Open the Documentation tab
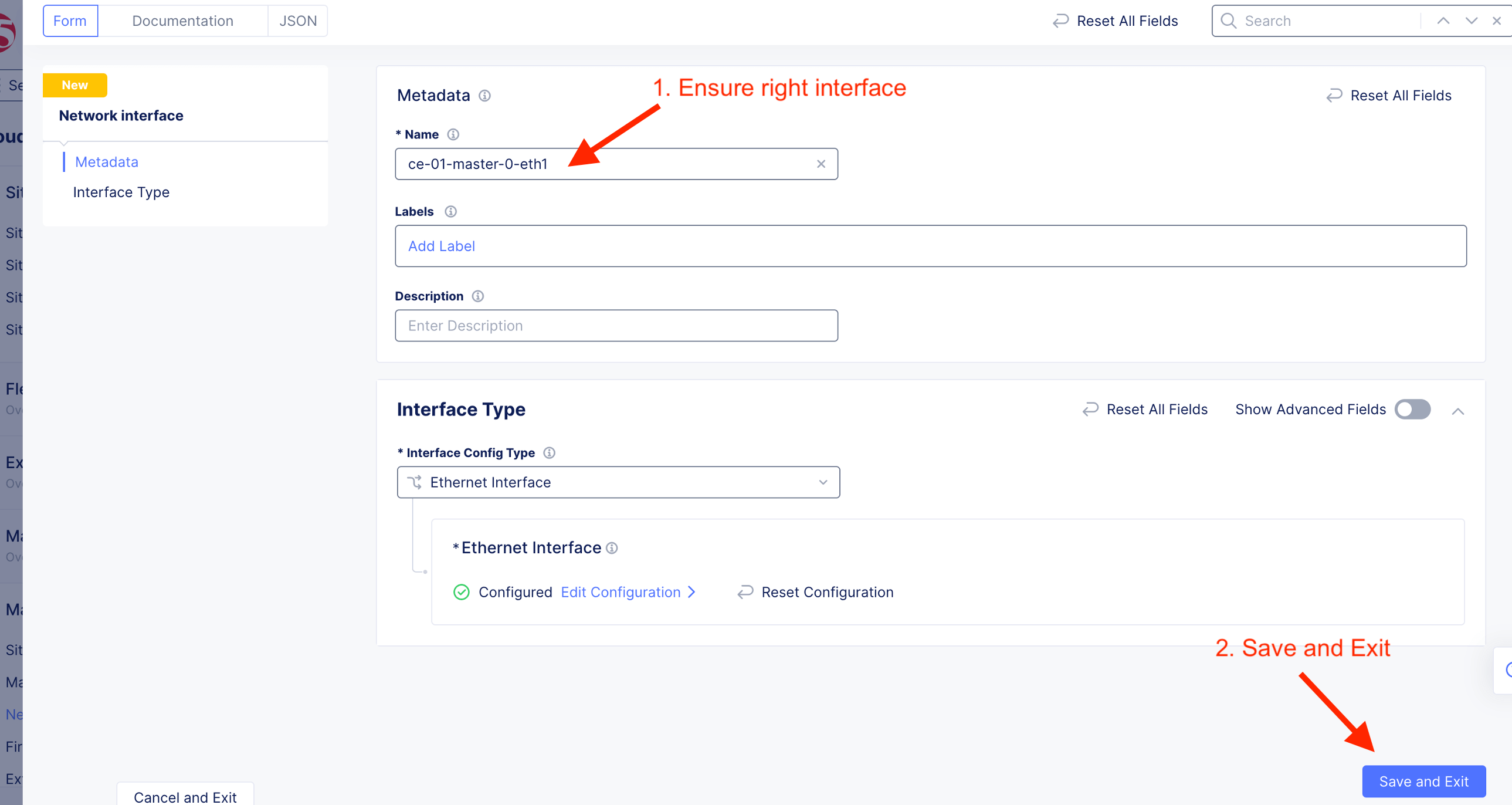1512x805 pixels. [182, 21]
